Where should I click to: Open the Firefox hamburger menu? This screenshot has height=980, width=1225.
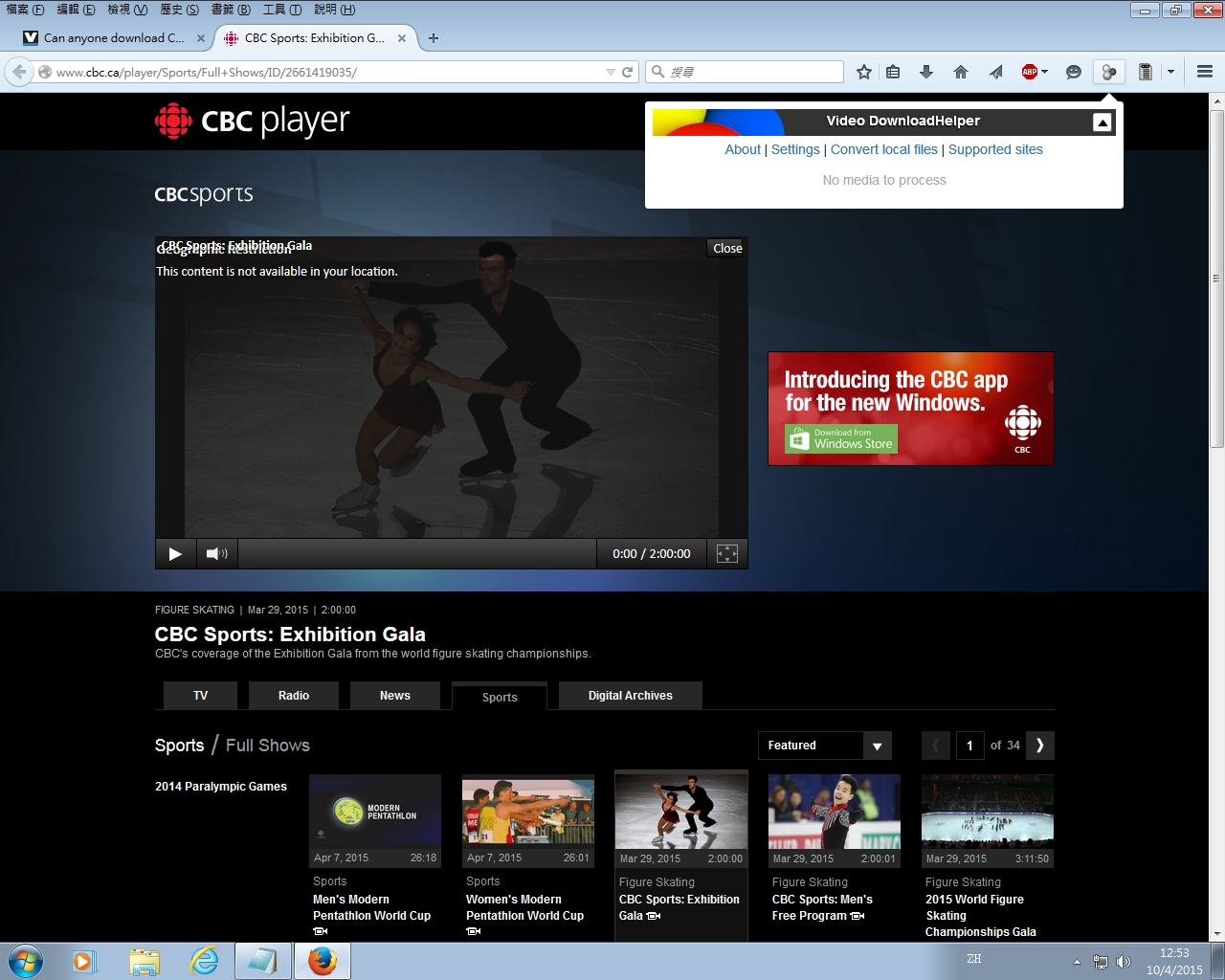click(x=1205, y=72)
